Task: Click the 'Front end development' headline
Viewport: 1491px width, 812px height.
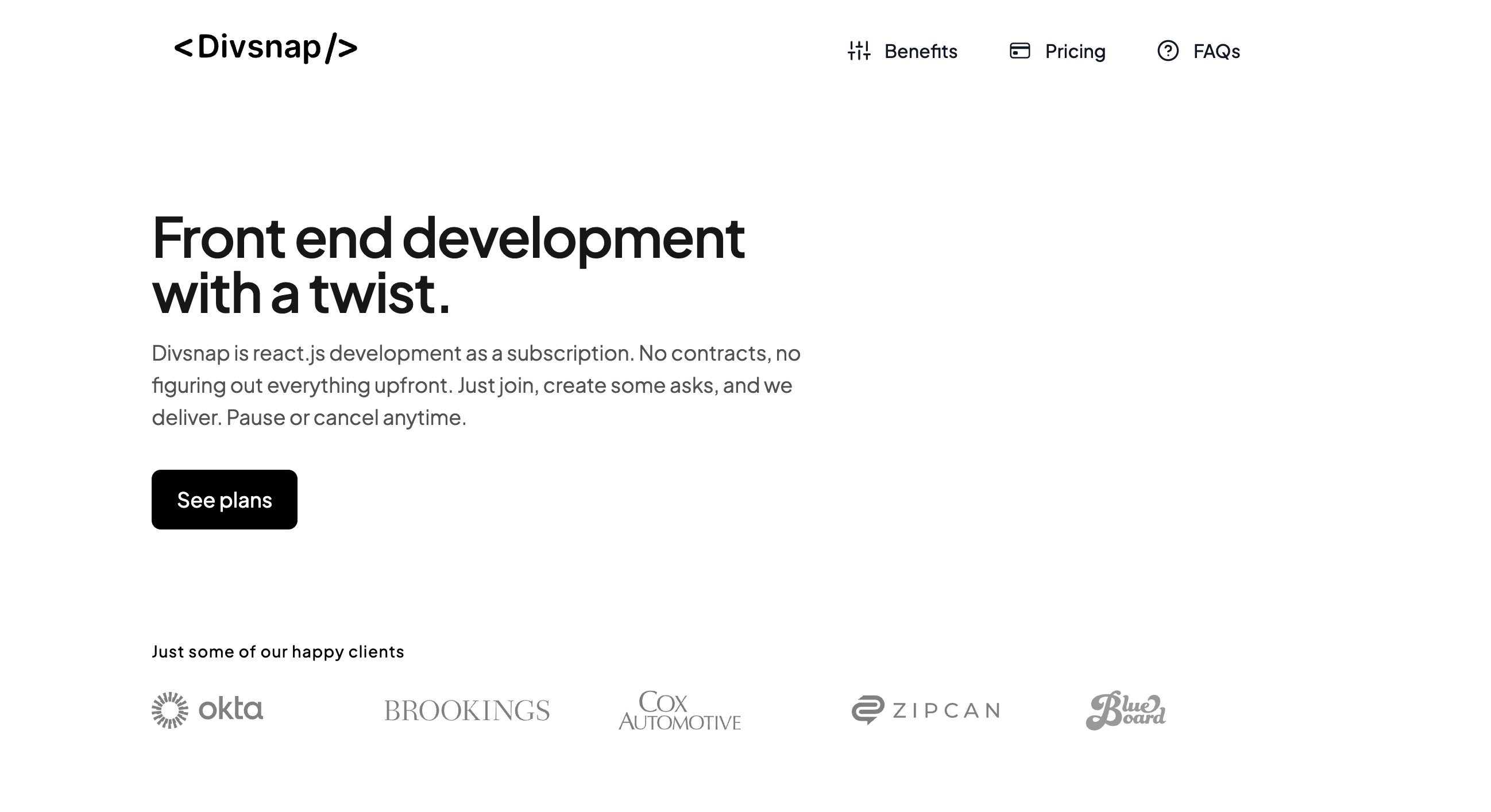Action: [x=447, y=238]
